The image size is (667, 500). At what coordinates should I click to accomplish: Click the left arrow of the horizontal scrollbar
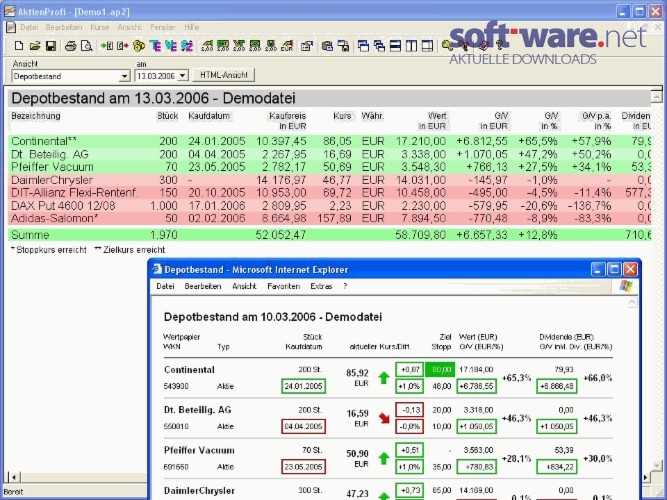click(14, 477)
